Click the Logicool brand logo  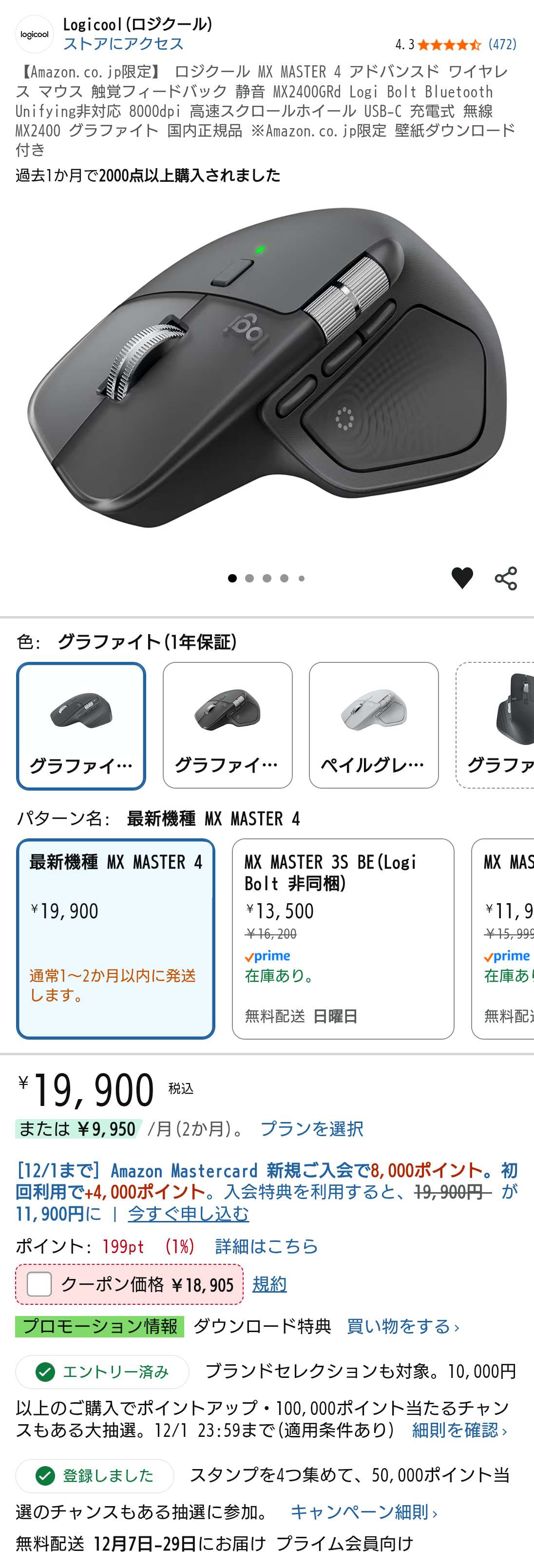34,34
